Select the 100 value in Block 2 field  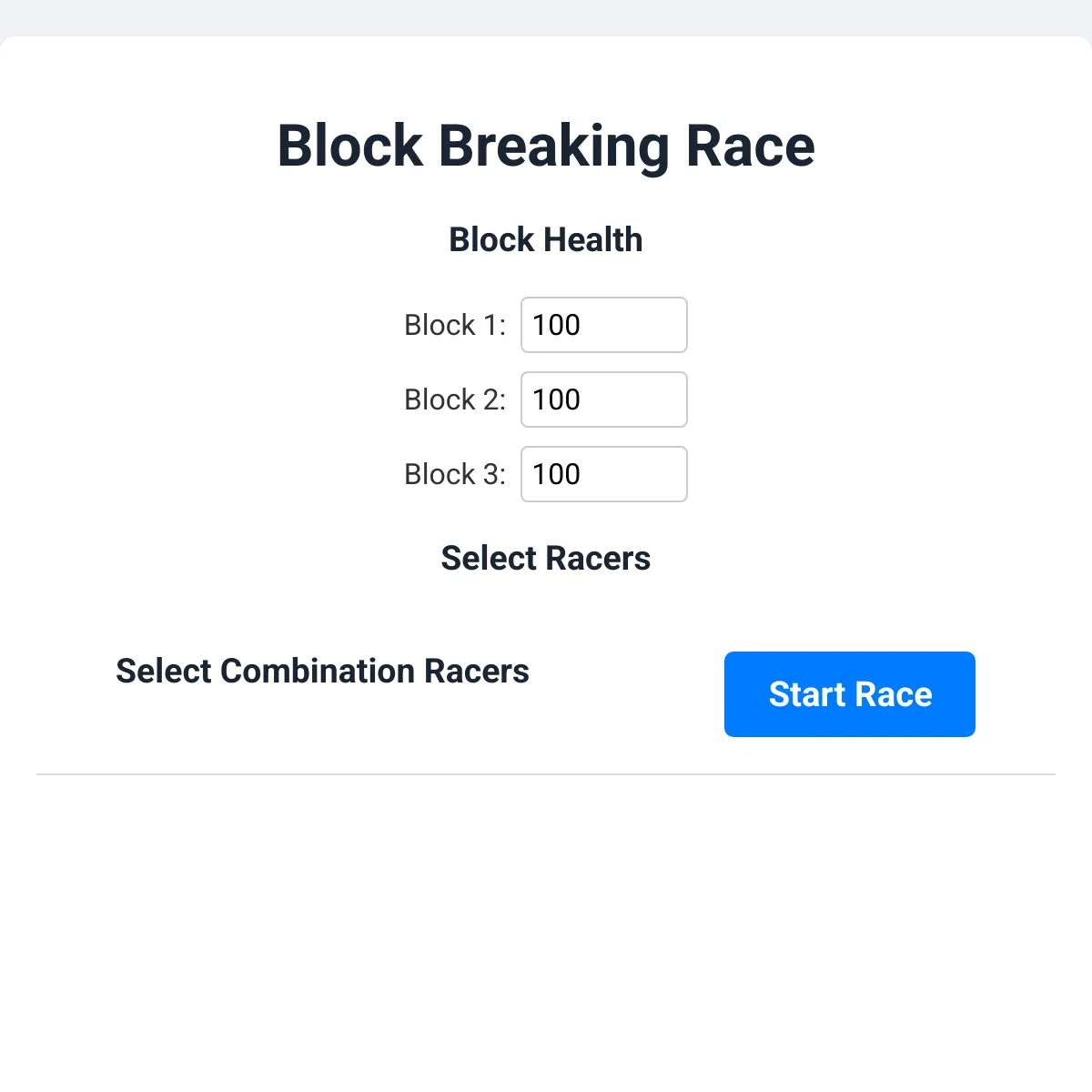[557, 399]
